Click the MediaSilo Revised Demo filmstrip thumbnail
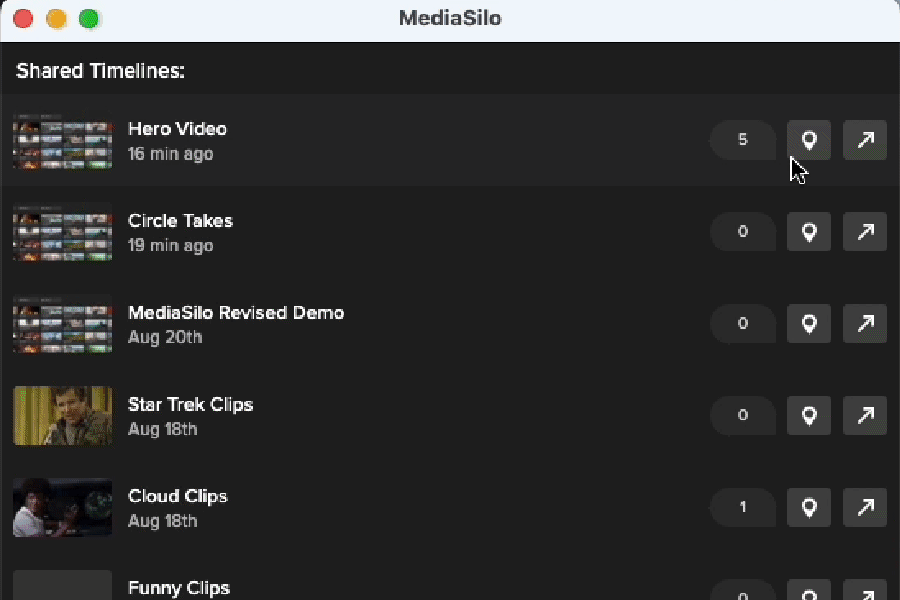The height and width of the screenshot is (600, 900). 62,323
